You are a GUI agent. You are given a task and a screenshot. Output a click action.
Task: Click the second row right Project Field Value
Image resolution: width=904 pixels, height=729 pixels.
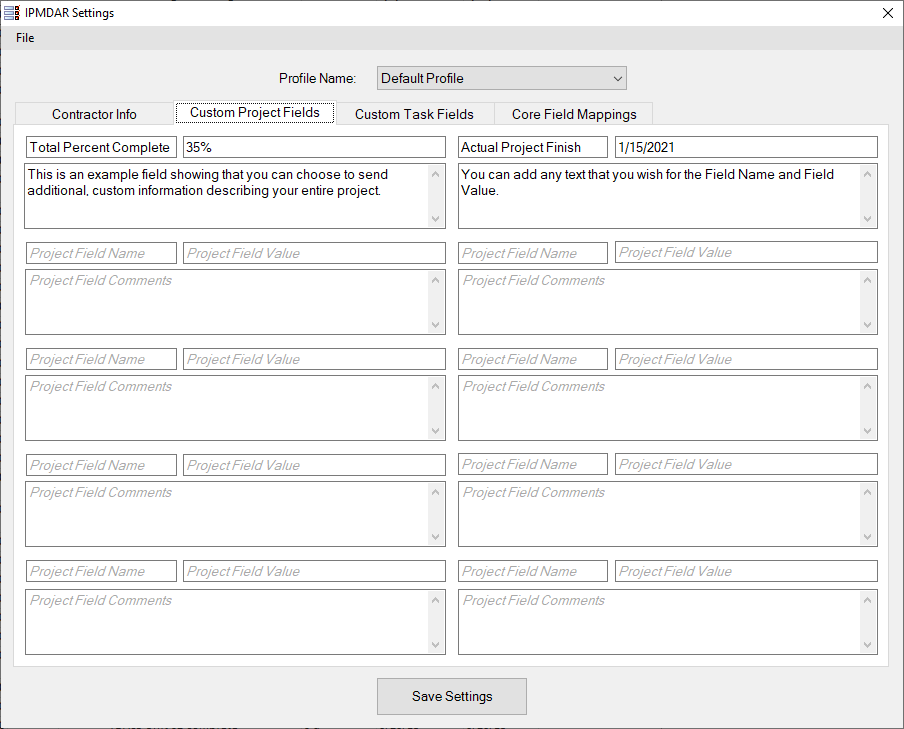(x=745, y=253)
